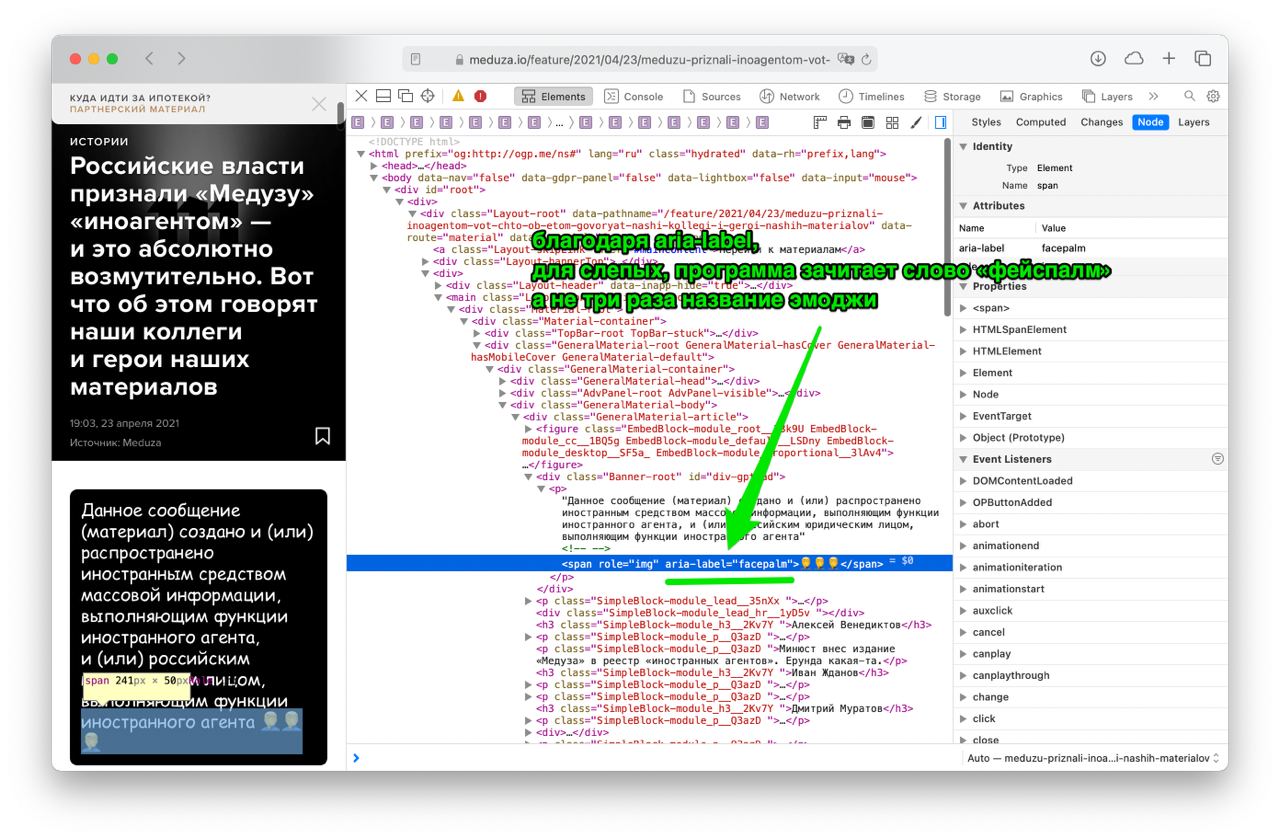Expand the figure EmbedBlock node
The width and height of the screenshot is (1280, 839).
pyautogui.click(x=530, y=429)
